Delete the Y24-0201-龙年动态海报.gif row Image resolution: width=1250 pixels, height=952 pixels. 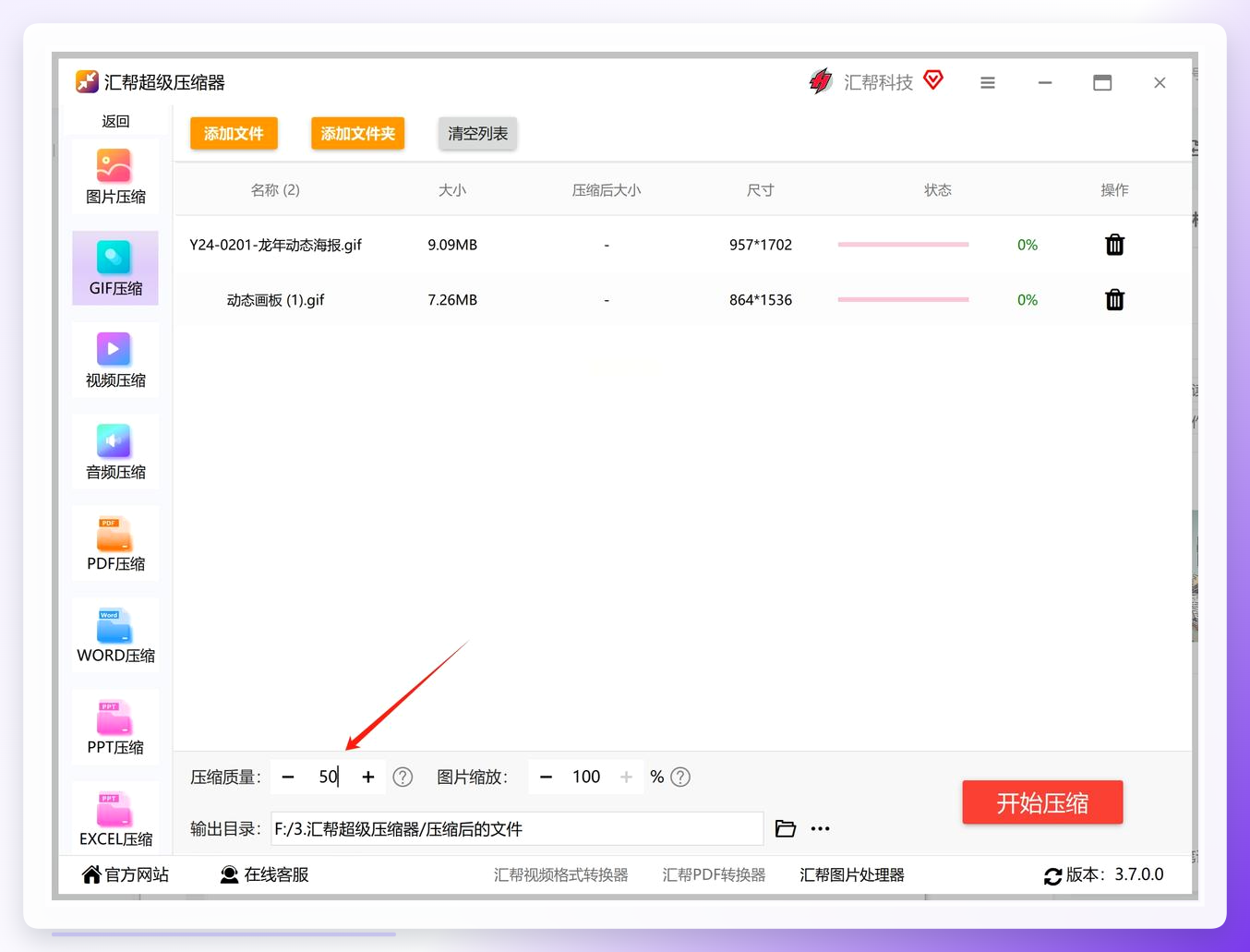1114,245
